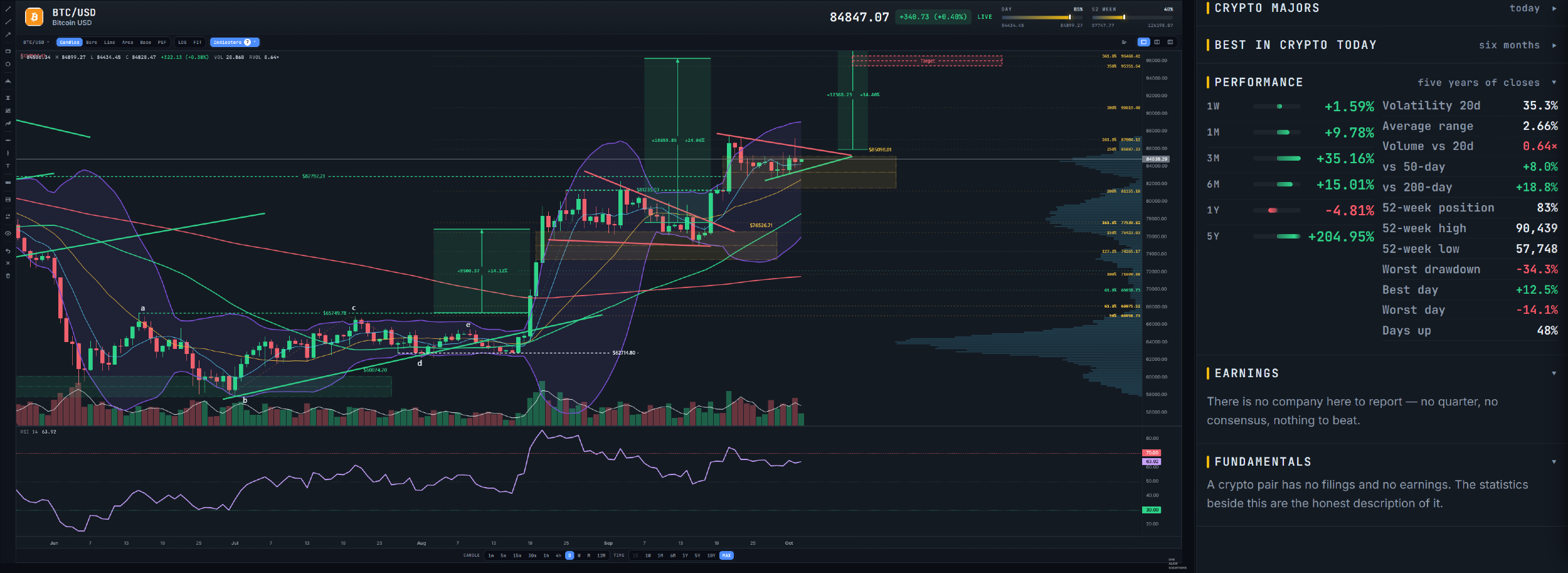Set time range to 6M
This screenshot has width=1568, height=573.
click(x=672, y=555)
